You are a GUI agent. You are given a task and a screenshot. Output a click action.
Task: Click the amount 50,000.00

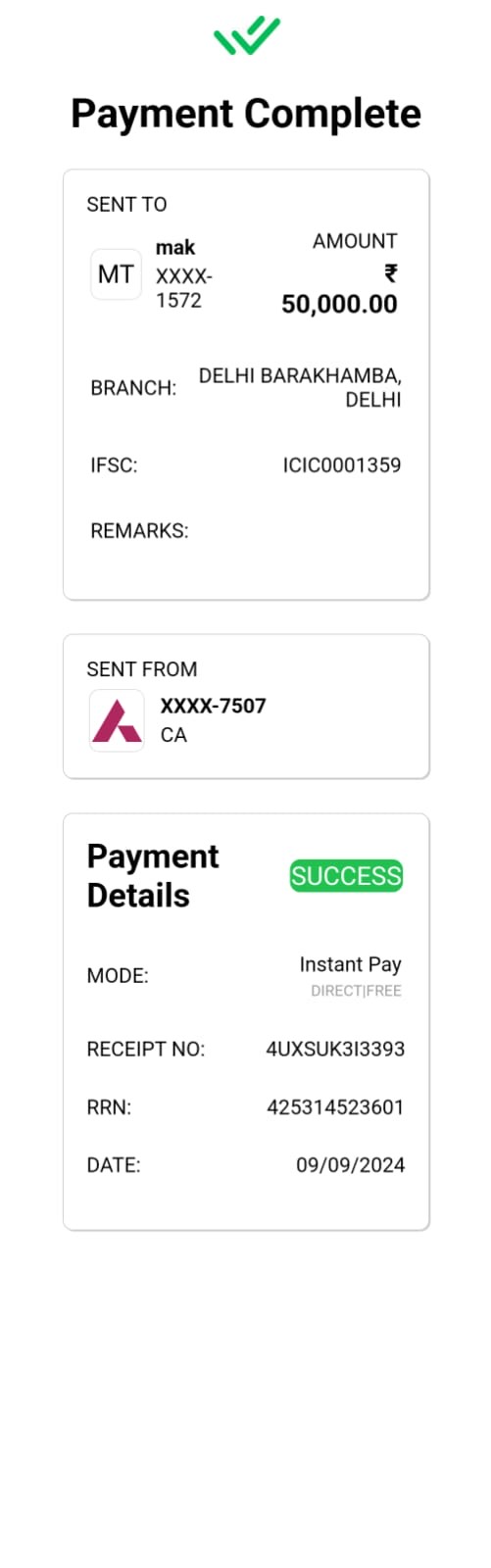click(339, 304)
